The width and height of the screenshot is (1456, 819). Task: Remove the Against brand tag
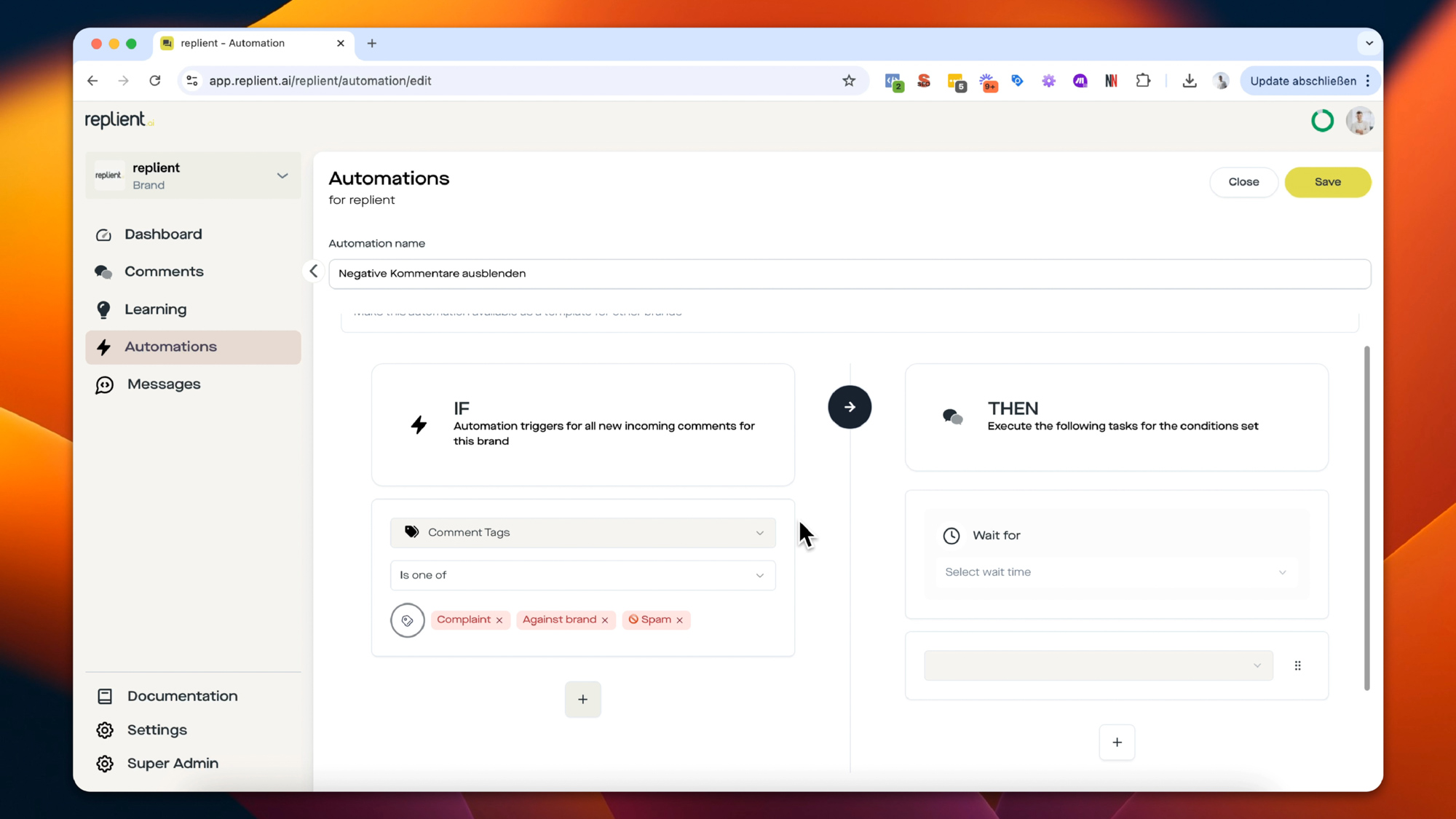(605, 620)
